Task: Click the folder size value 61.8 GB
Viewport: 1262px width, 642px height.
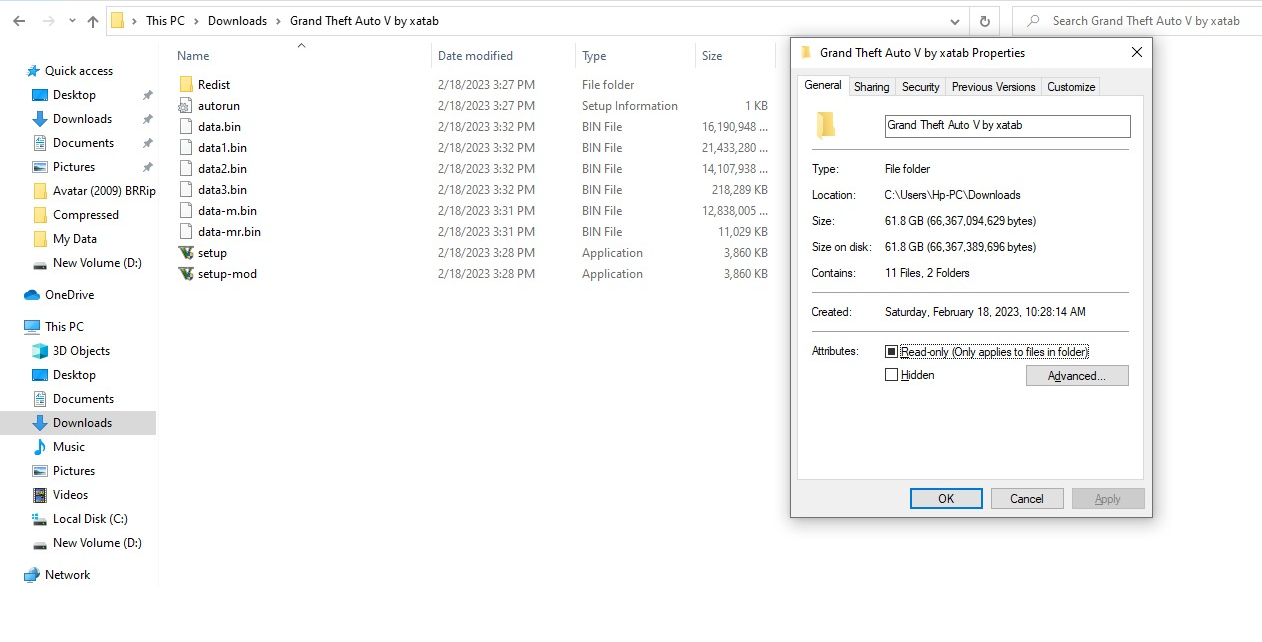Action: pyautogui.click(x=960, y=221)
